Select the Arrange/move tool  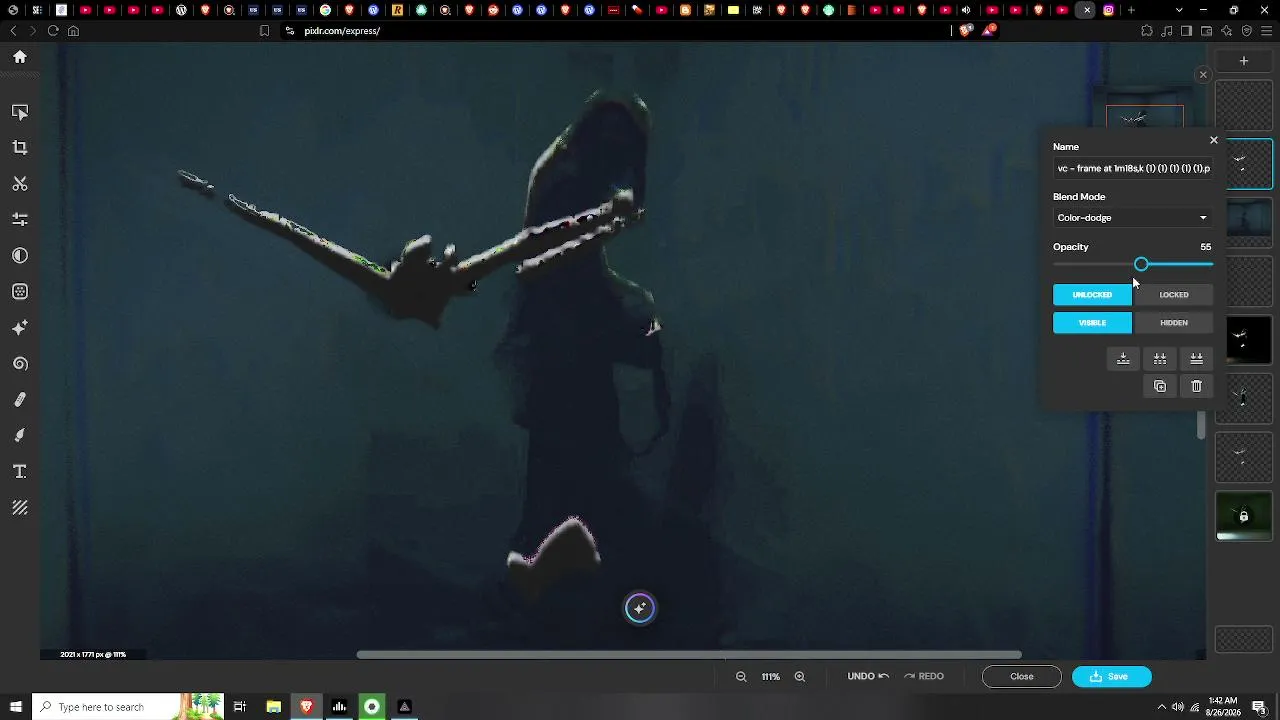20,112
